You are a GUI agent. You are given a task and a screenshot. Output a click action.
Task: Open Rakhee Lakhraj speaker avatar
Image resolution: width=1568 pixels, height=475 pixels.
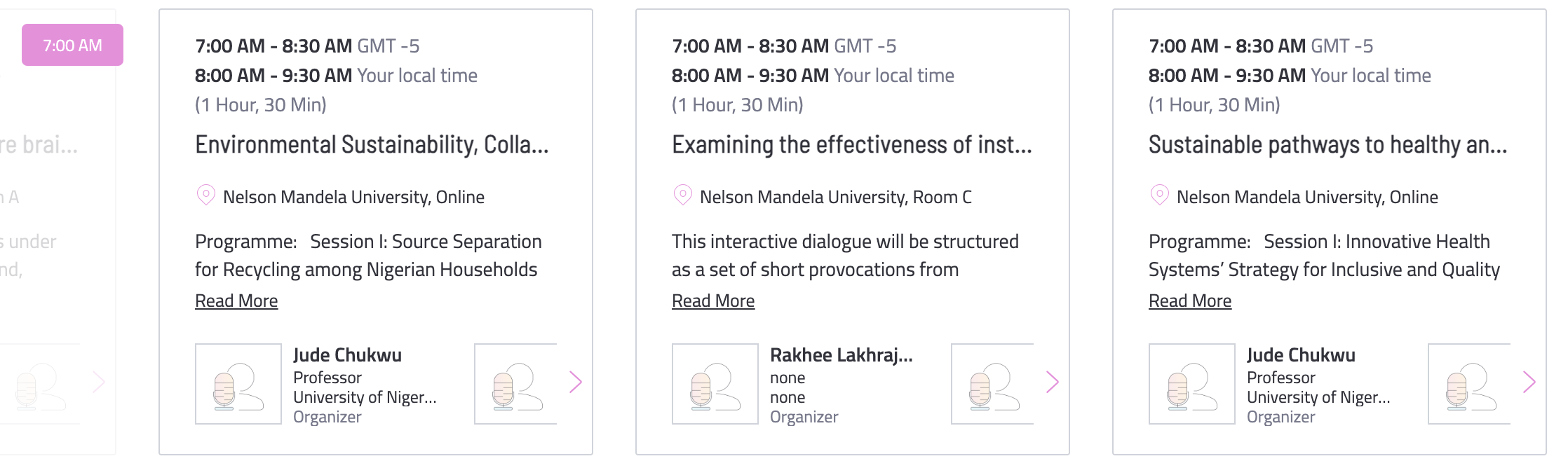(715, 384)
